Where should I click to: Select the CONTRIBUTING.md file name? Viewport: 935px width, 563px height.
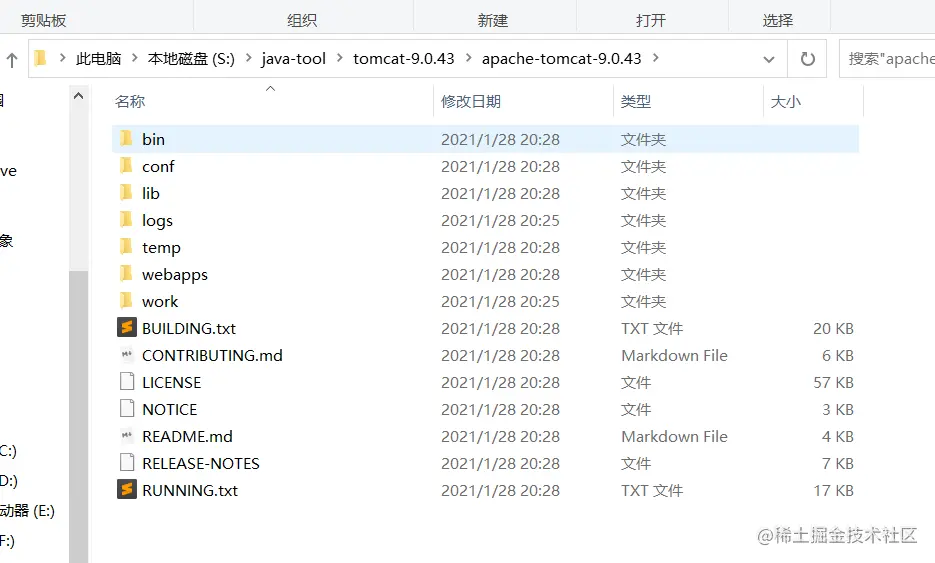[212, 355]
